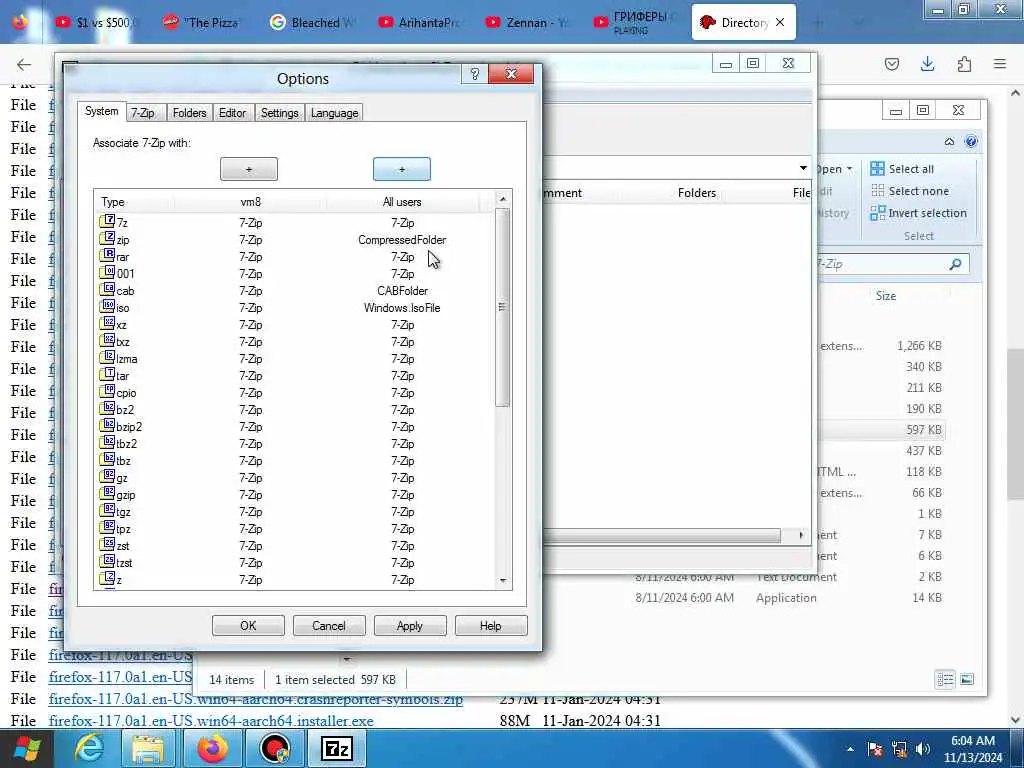
Task: Click 7-Zip manager horizontal scrollbar right arrow
Action: point(801,536)
